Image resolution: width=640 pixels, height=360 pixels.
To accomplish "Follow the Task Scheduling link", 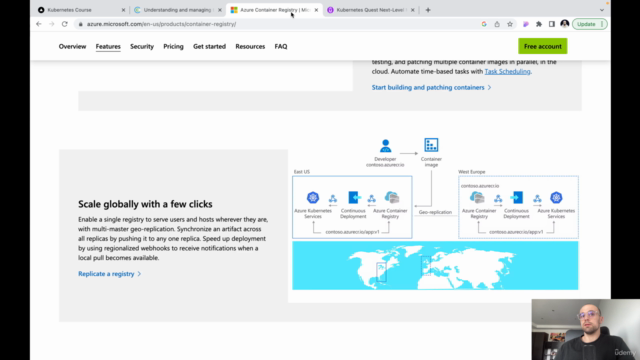I will coord(507,71).
